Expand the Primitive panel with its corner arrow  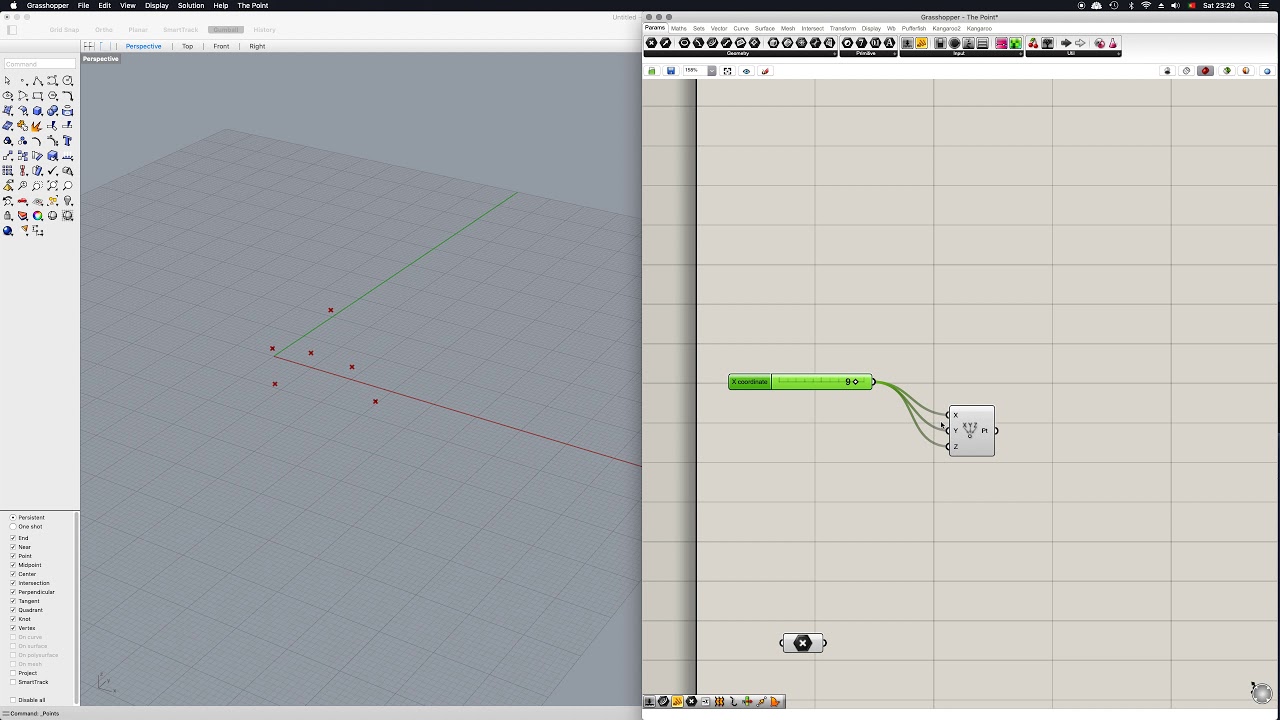[x=895, y=53]
